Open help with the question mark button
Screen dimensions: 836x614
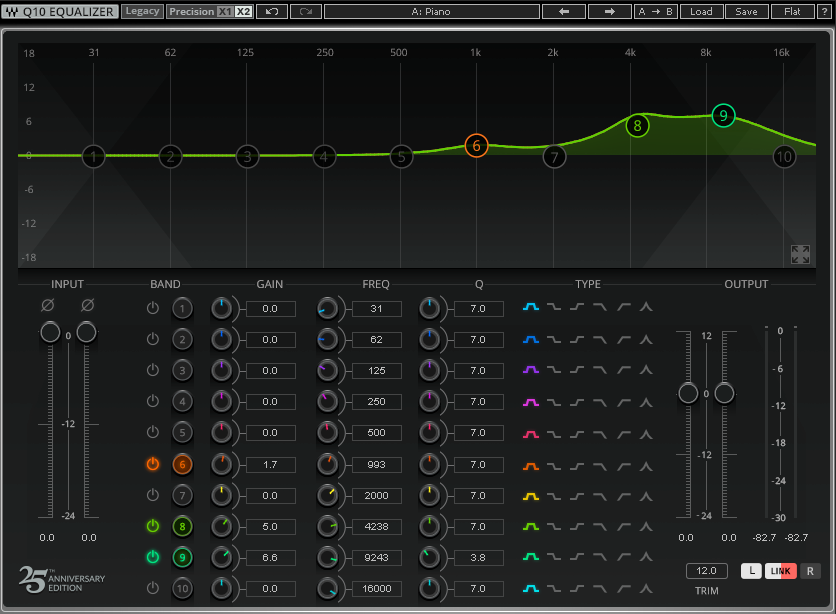pos(825,11)
